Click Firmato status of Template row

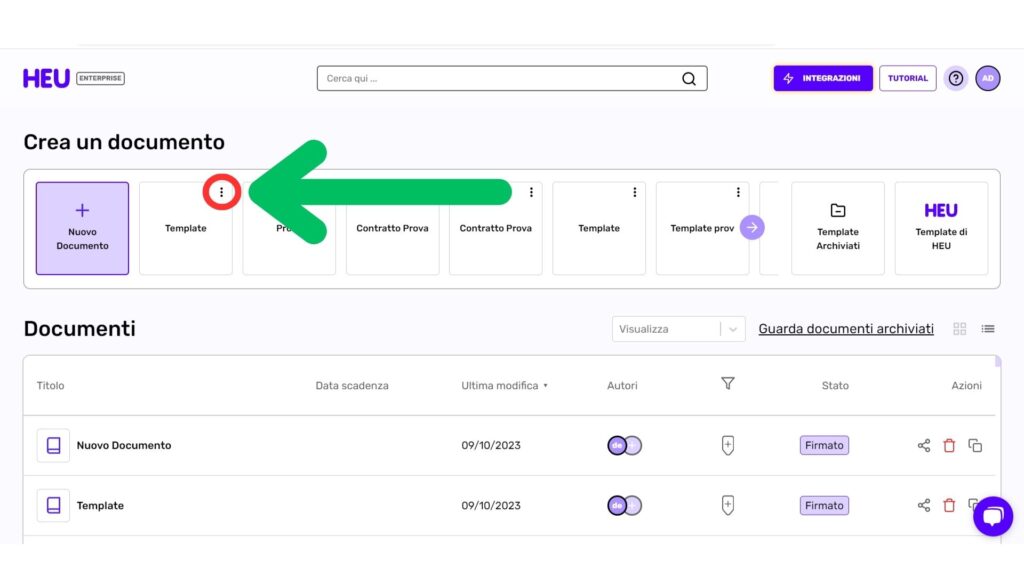(824, 505)
